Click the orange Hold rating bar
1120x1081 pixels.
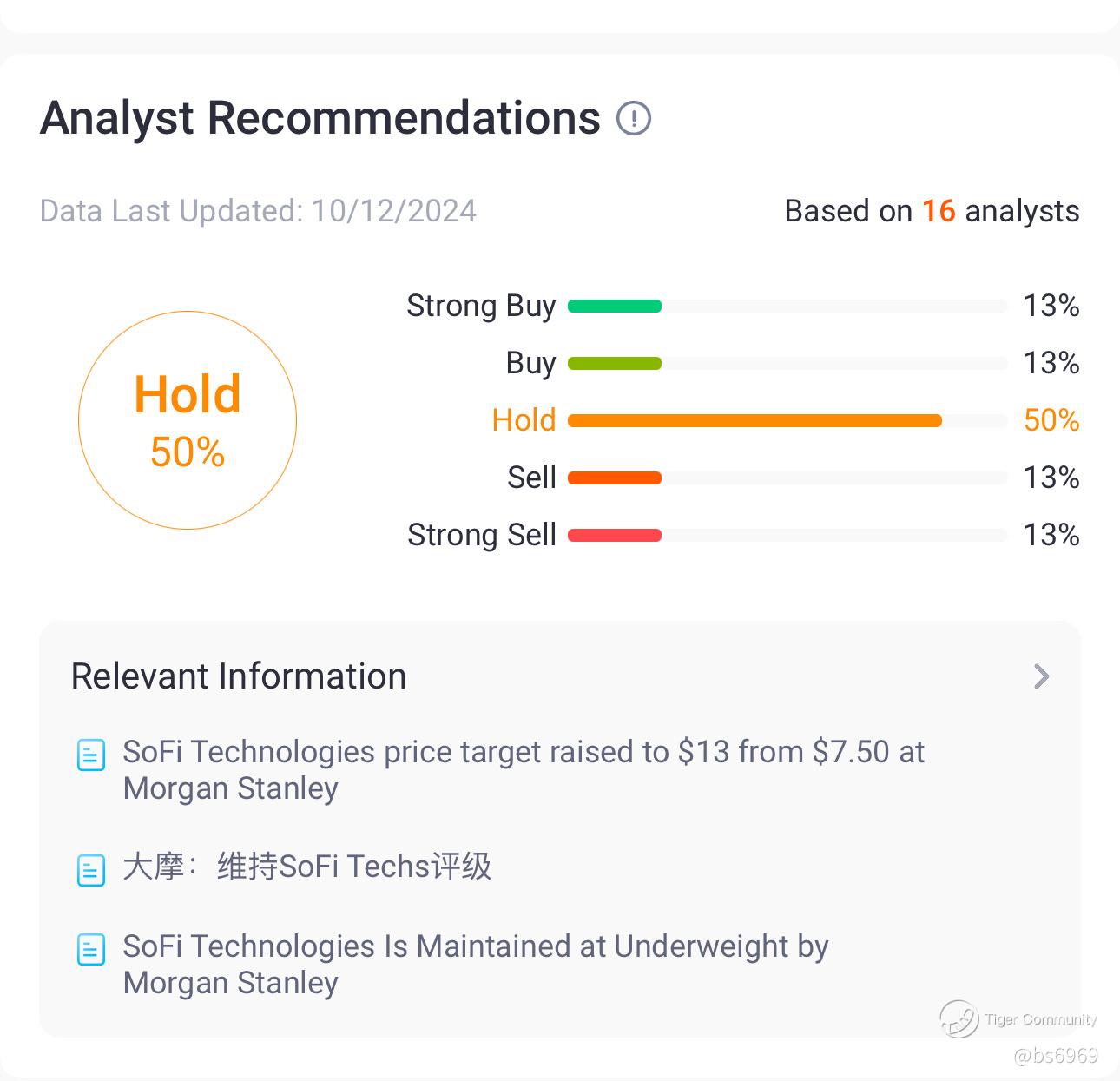[754, 420]
